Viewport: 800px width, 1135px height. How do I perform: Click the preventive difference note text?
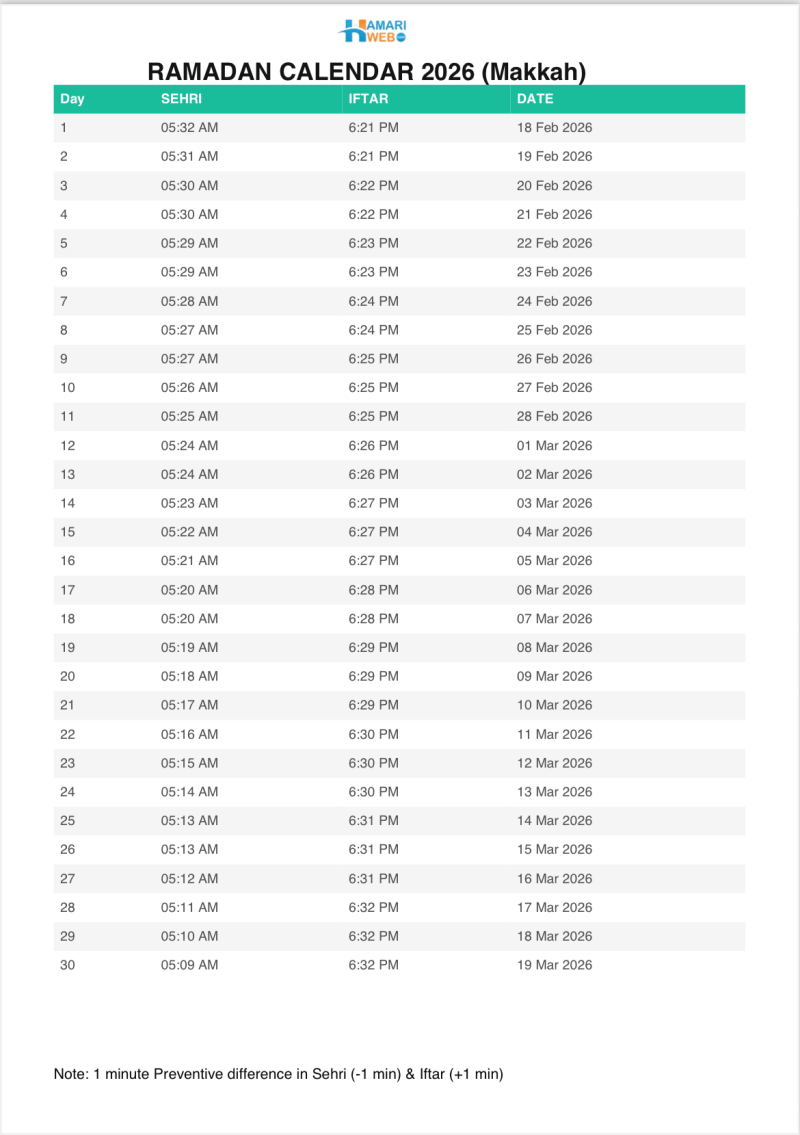click(x=278, y=1074)
